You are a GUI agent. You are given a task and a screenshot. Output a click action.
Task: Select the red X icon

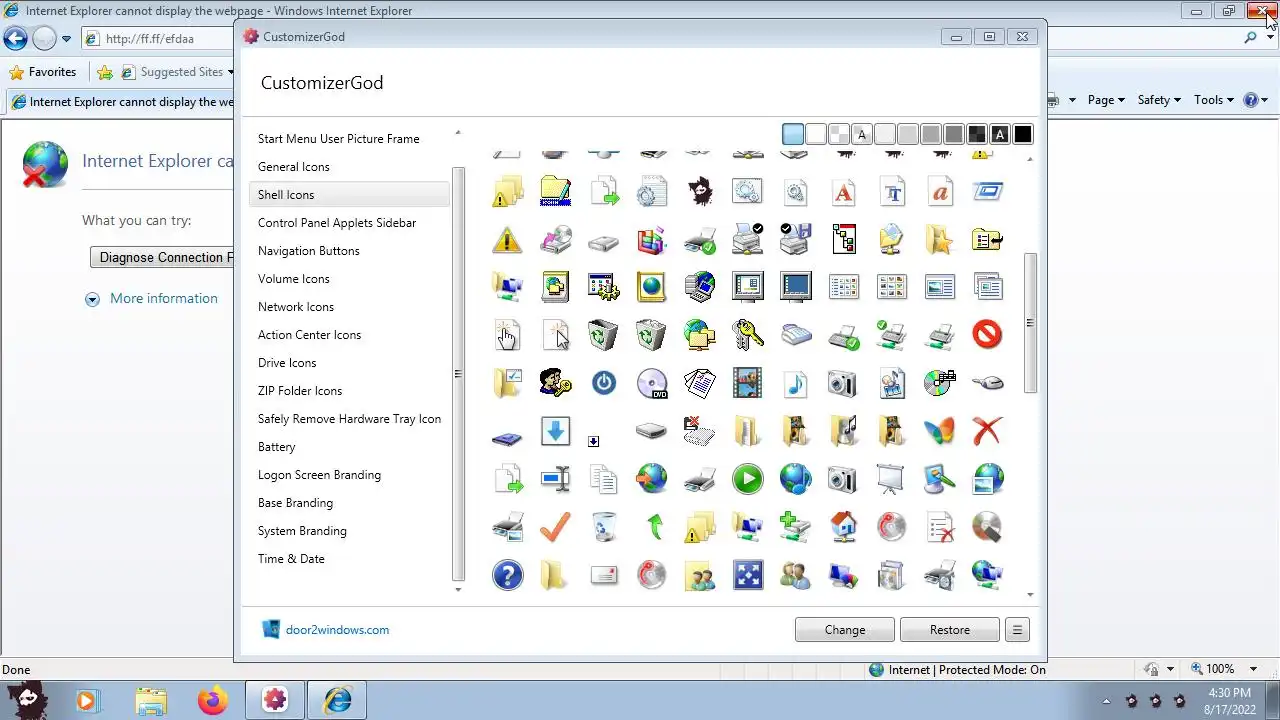pyautogui.click(x=987, y=431)
